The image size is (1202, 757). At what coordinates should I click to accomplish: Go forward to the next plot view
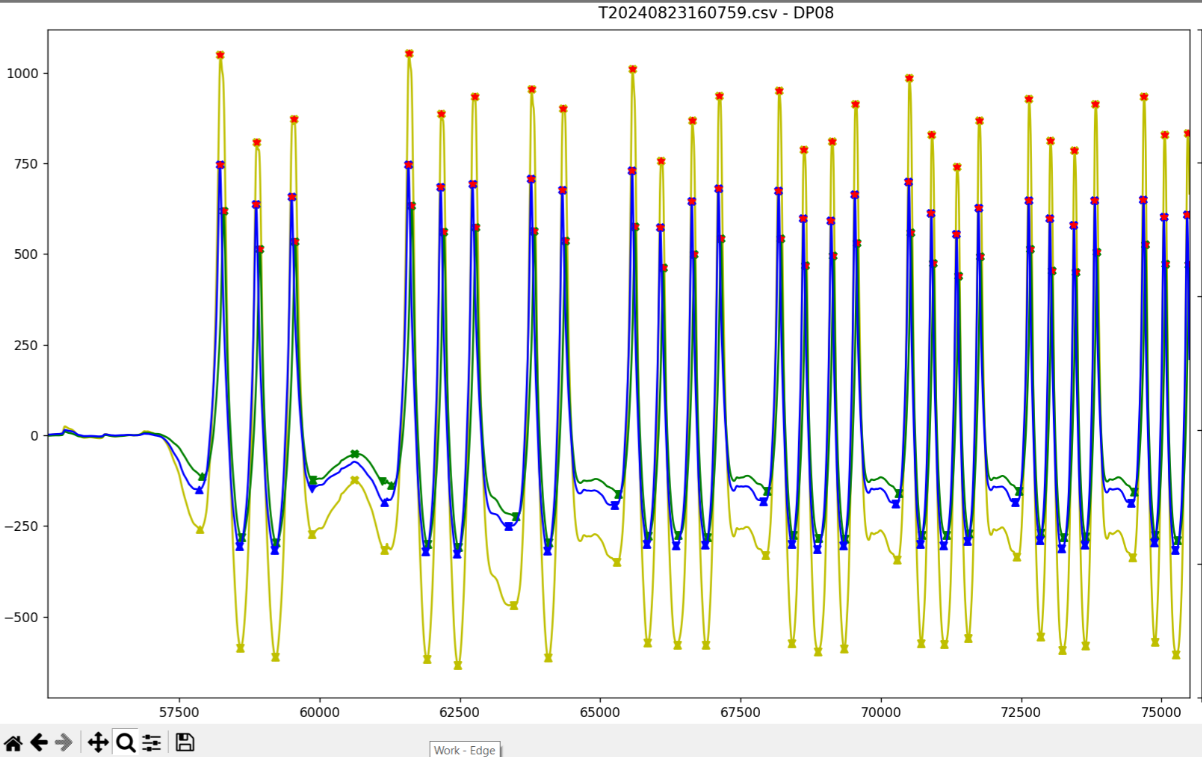coord(62,743)
